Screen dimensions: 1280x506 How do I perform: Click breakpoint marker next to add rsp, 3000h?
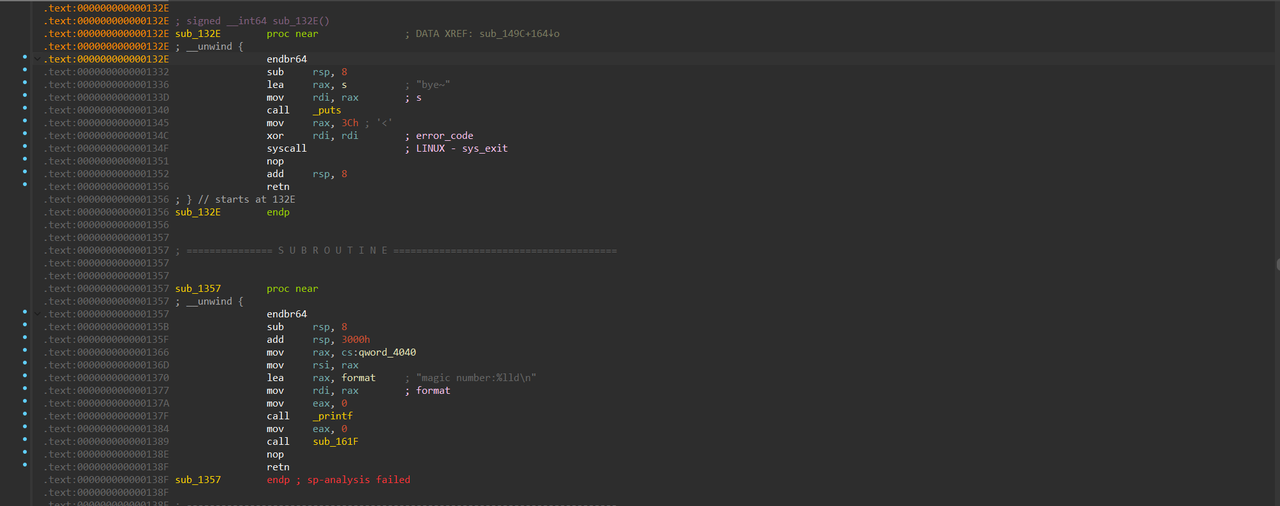pyautogui.click(x=24, y=339)
